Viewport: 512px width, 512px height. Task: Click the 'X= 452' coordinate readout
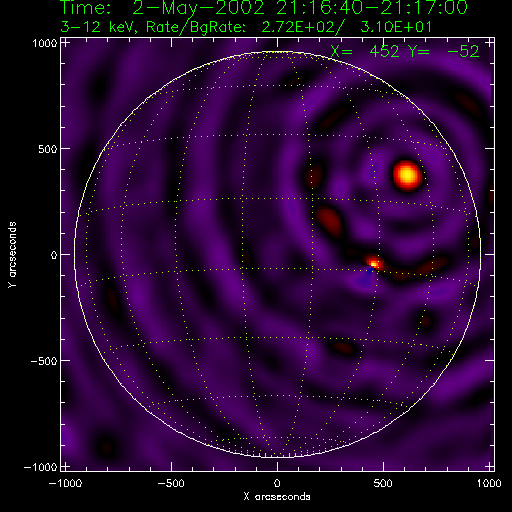tap(365, 51)
